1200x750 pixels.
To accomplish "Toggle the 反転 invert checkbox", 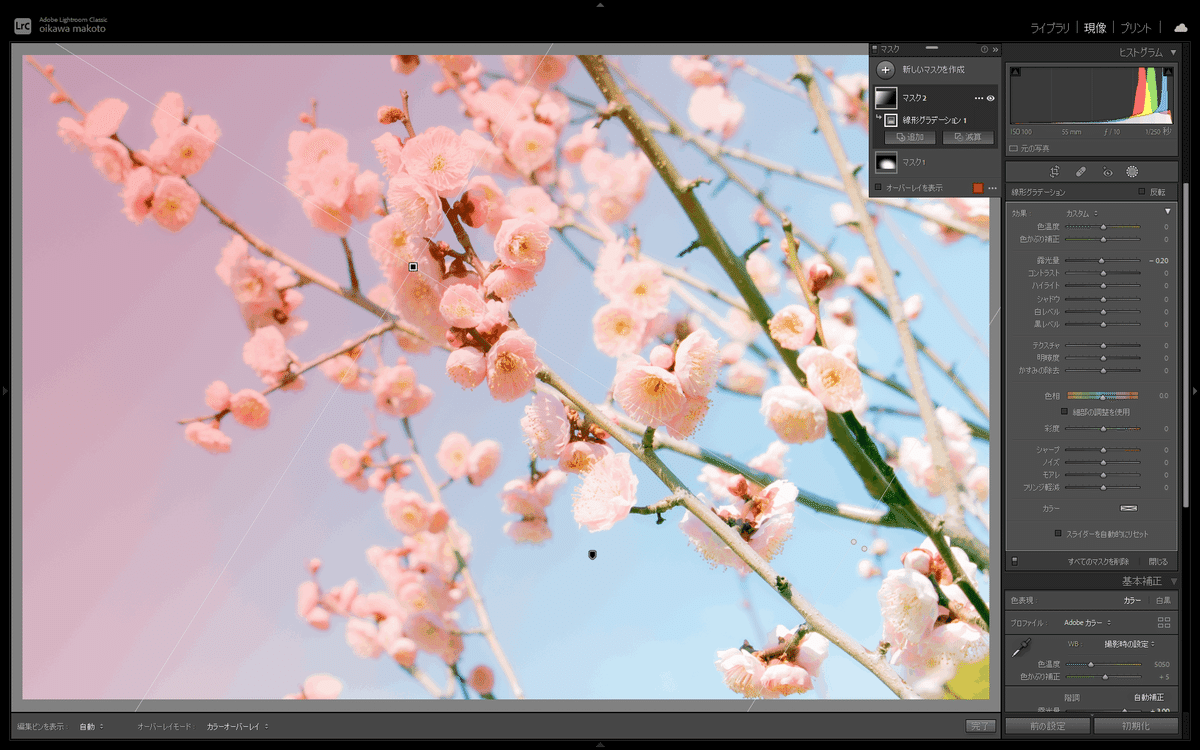I will pos(1142,192).
